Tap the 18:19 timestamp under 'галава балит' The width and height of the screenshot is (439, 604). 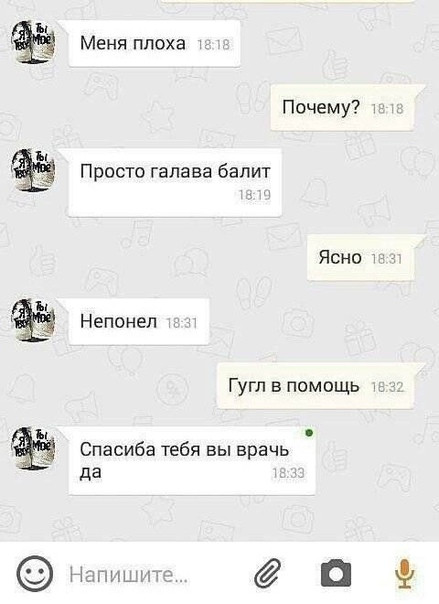coord(255,195)
